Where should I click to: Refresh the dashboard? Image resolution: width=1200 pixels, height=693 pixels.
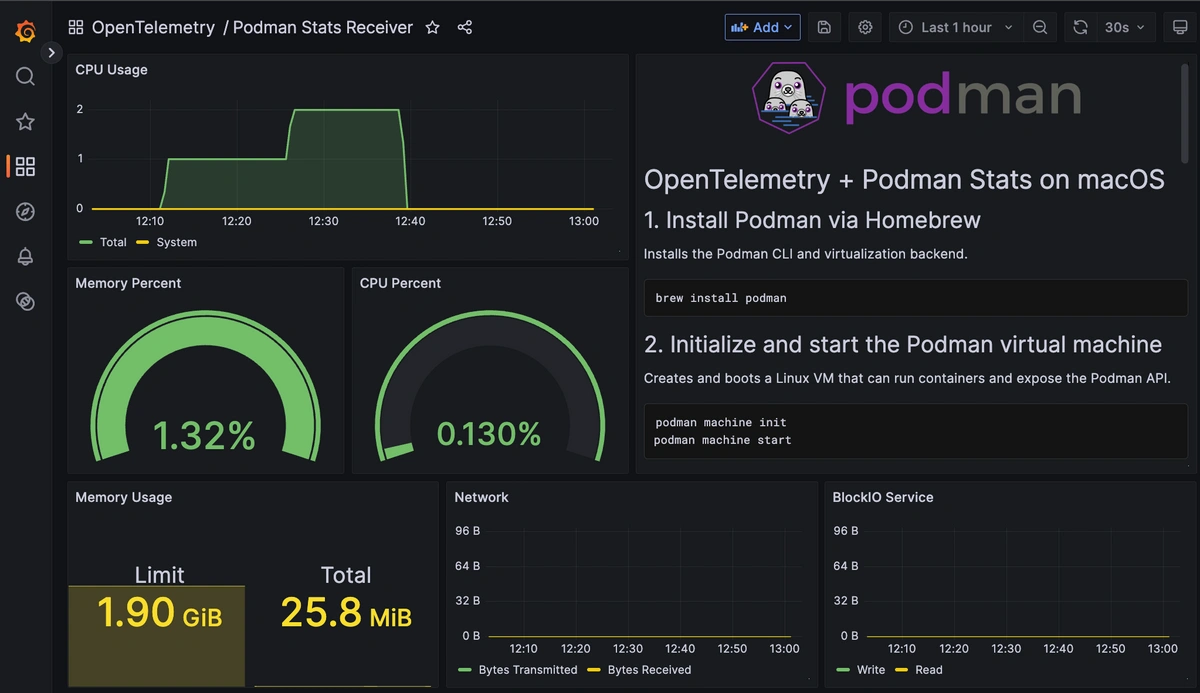point(1080,28)
